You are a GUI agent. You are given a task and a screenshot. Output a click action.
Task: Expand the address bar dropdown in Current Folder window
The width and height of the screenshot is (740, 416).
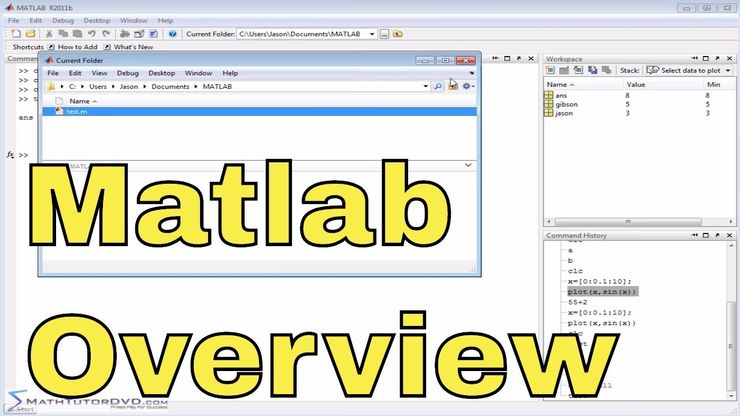click(x=424, y=87)
